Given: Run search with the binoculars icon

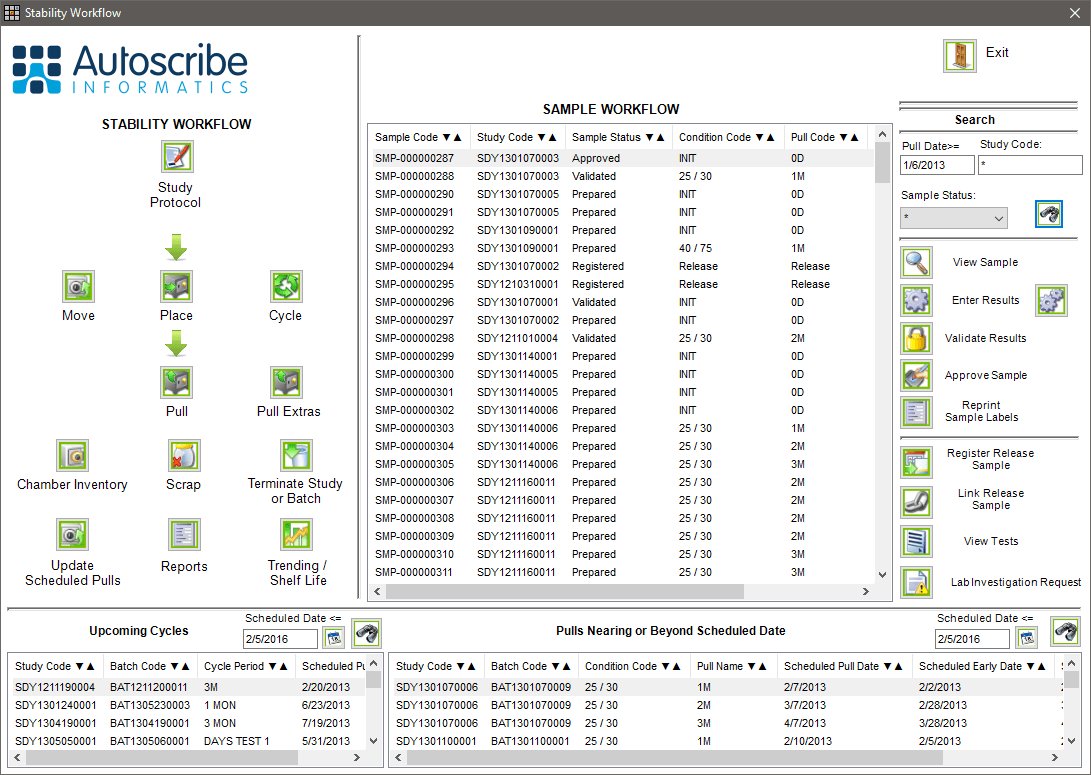Looking at the screenshot, I should tap(1048, 215).
